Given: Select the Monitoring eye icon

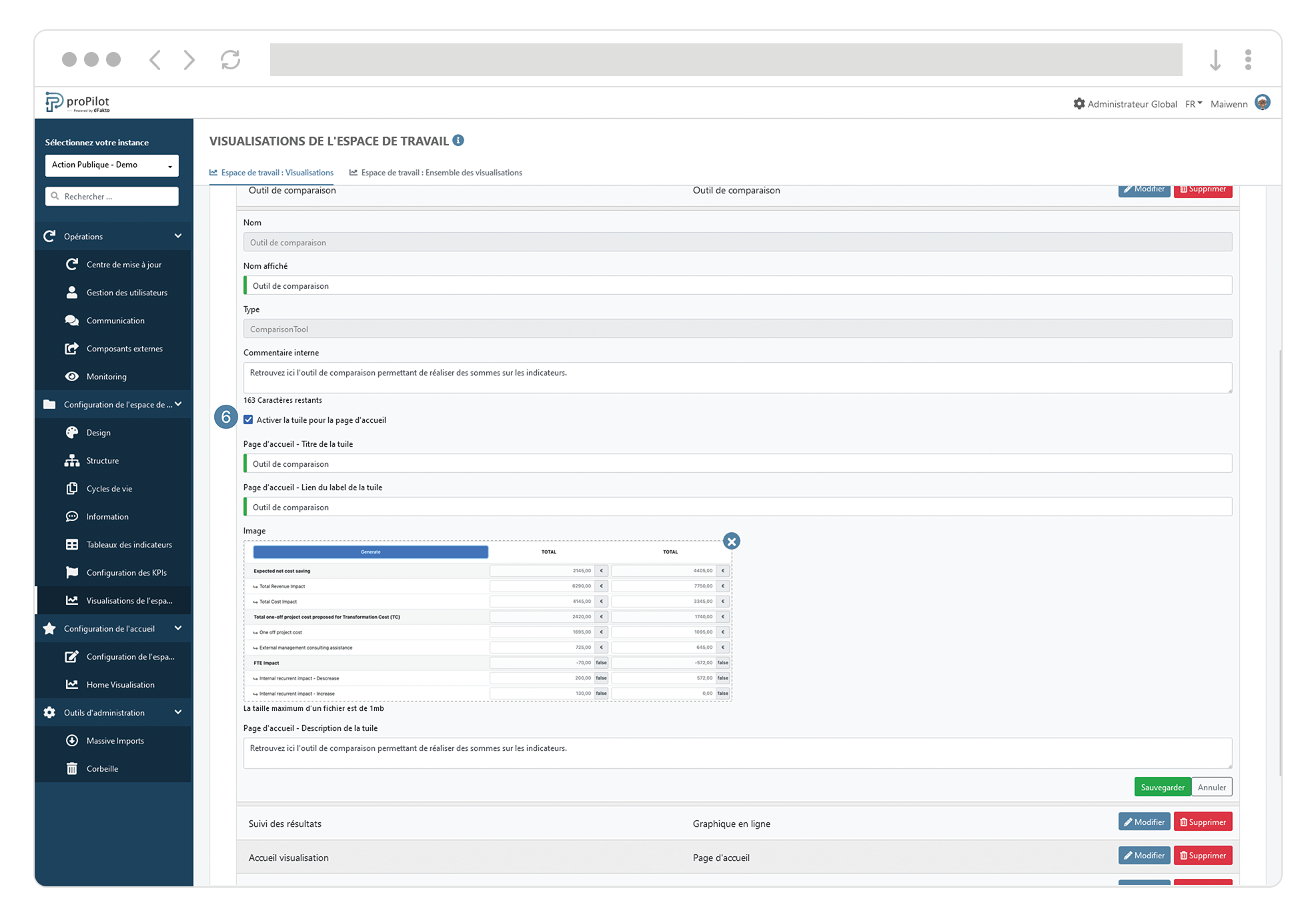Looking at the screenshot, I should click(x=72, y=376).
